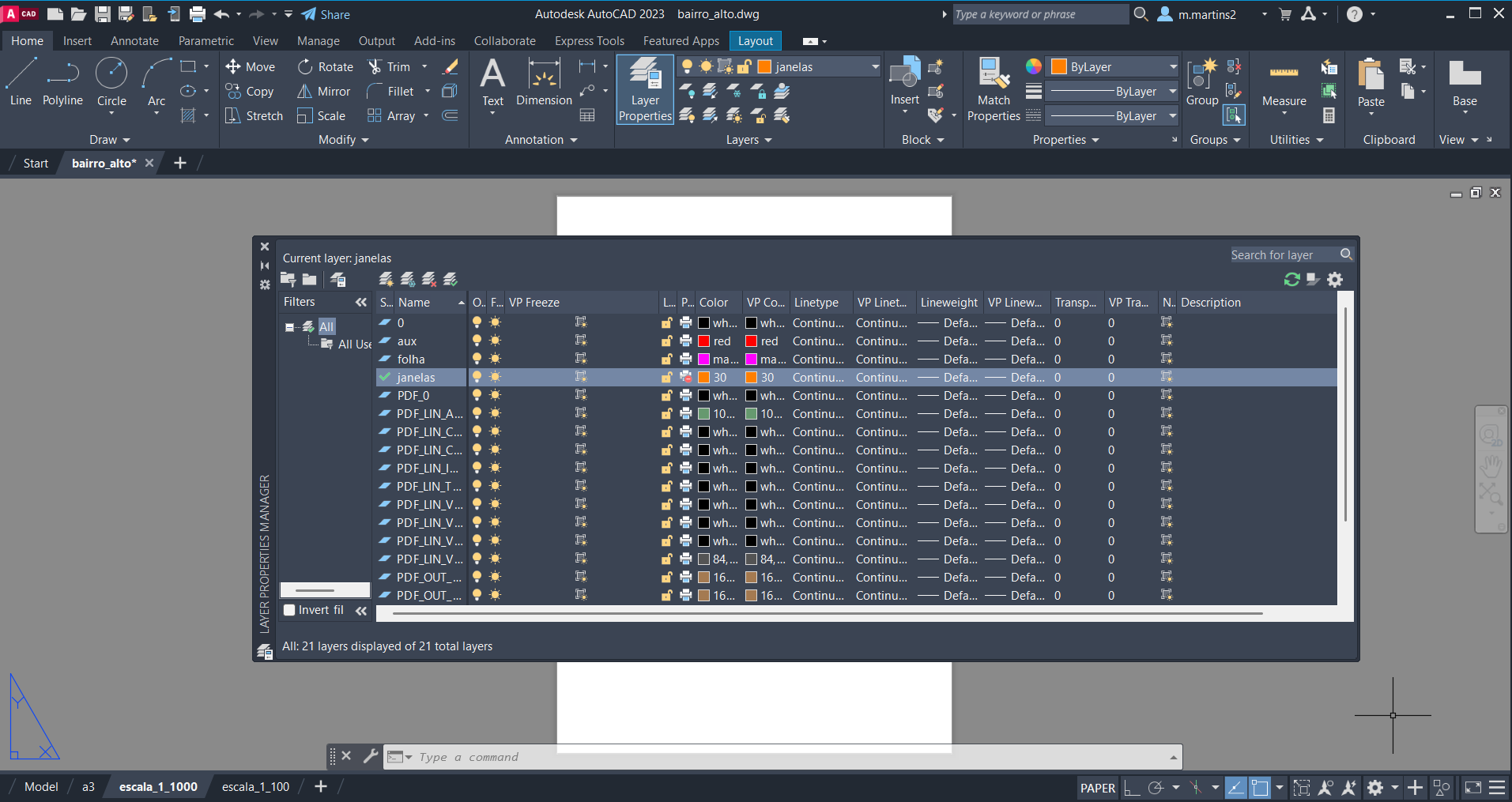Viewport: 1512px width, 802px height.
Task: Toggle lock icon for layer aux
Action: 667,341
